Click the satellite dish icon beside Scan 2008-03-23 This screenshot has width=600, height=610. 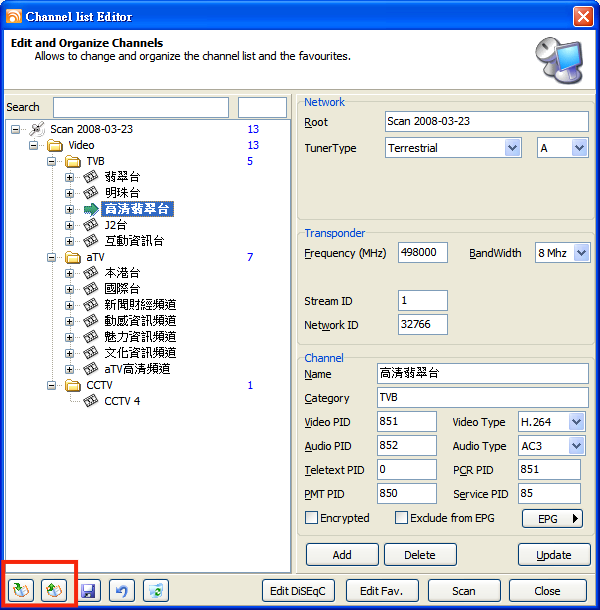coord(37,129)
